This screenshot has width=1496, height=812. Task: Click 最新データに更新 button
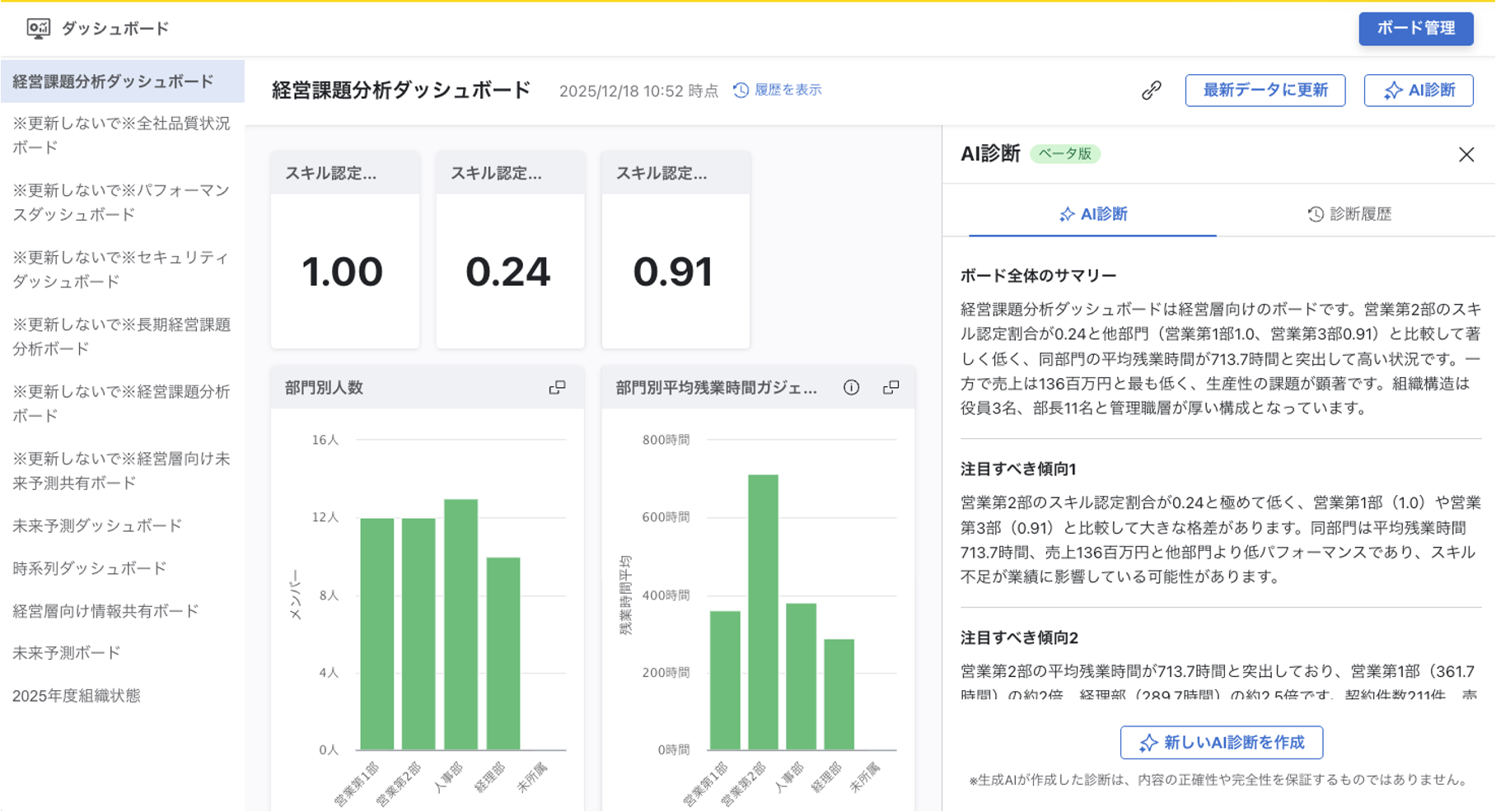(1265, 91)
